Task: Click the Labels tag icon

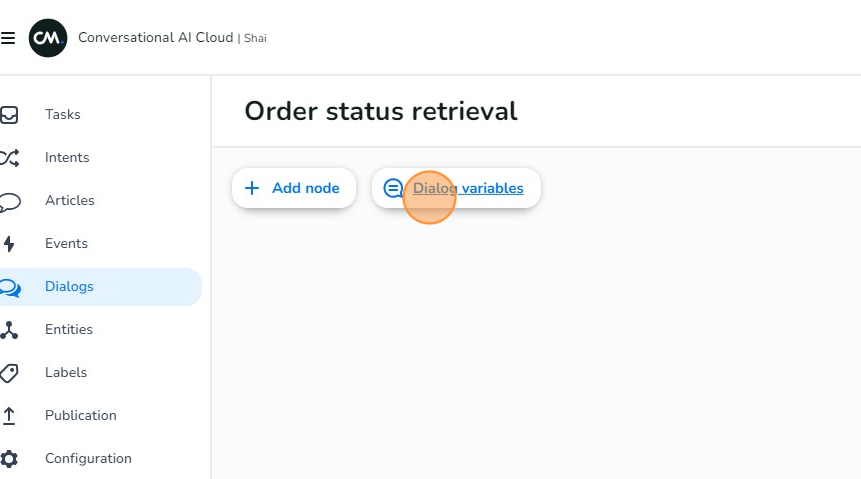Action: click(9, 373)
